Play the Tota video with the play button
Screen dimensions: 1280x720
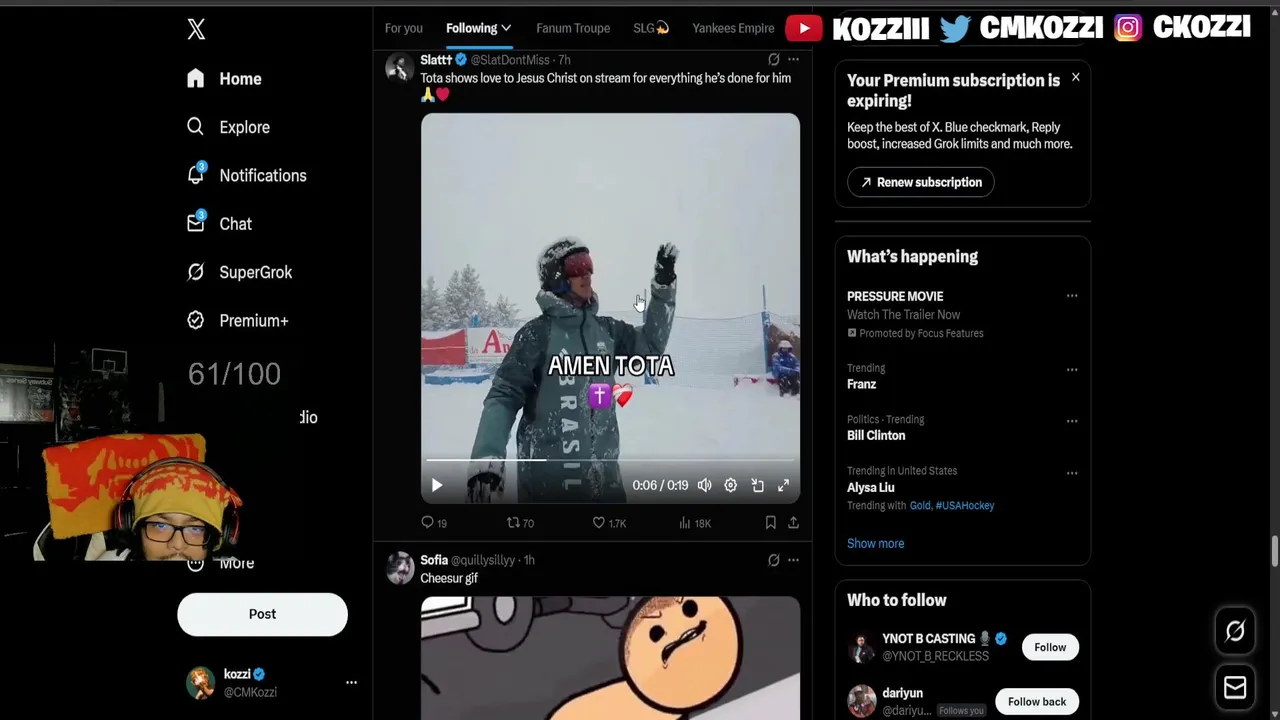(x=437, y=485)
